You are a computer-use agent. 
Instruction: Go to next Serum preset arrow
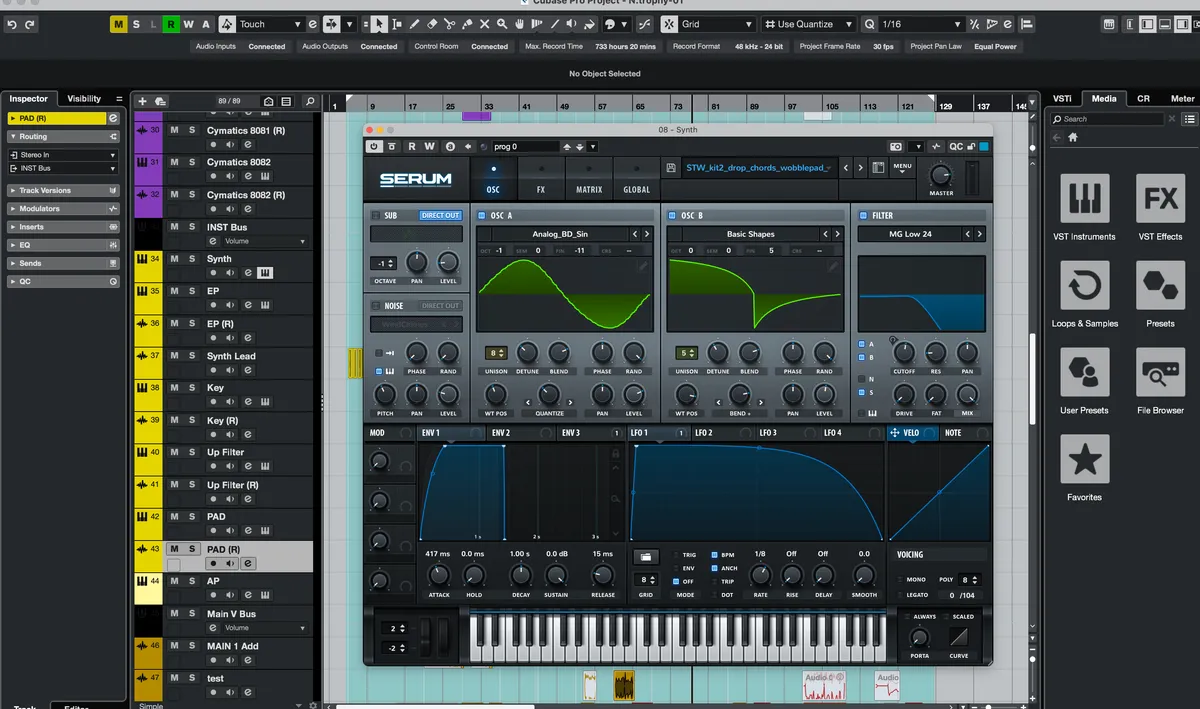pos(861,168)
